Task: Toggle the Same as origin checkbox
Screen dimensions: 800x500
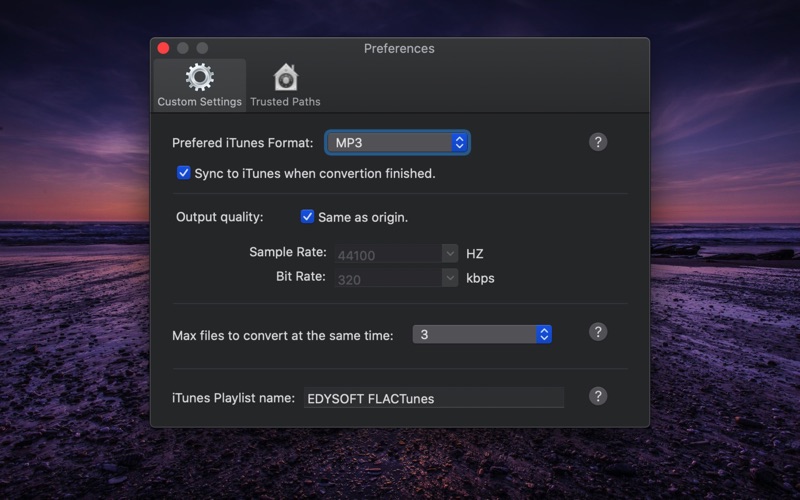Action: point(307,216)
